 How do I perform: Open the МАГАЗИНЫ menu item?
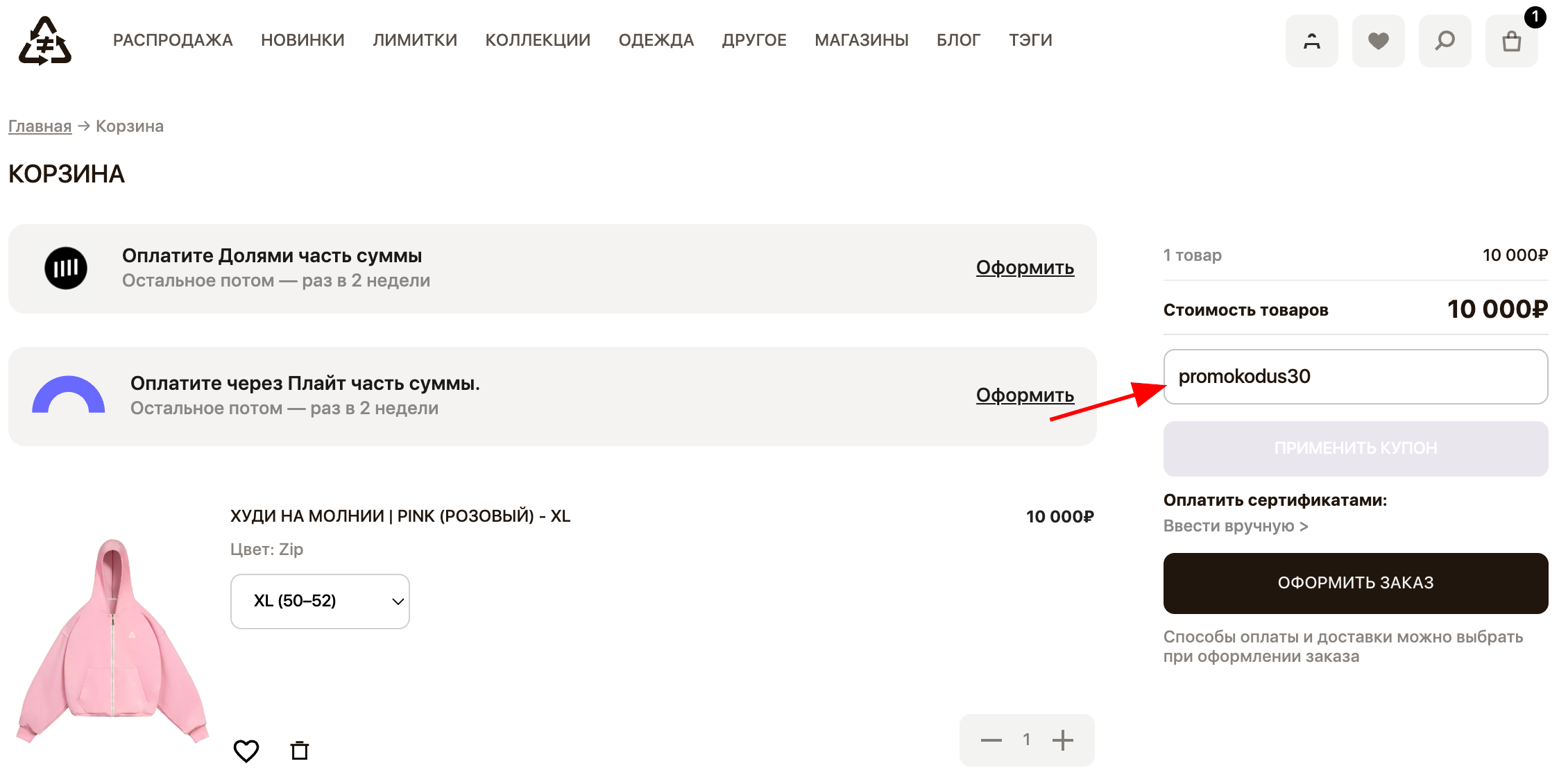click(x=862, y=40)
